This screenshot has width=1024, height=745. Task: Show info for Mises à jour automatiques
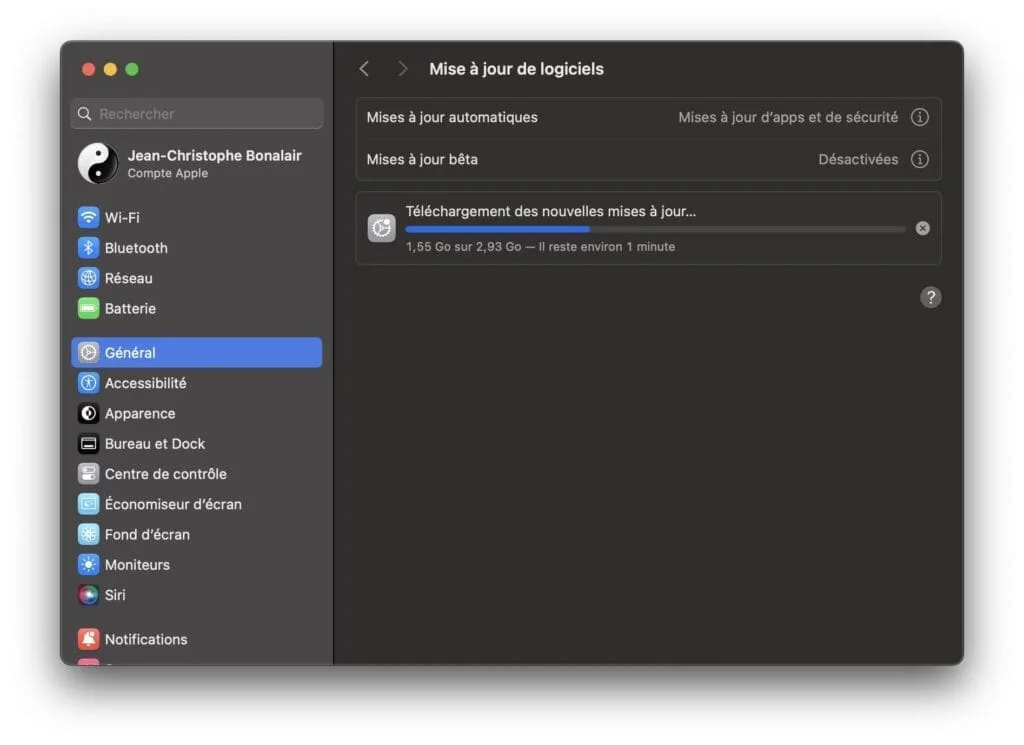click(920, 117)
